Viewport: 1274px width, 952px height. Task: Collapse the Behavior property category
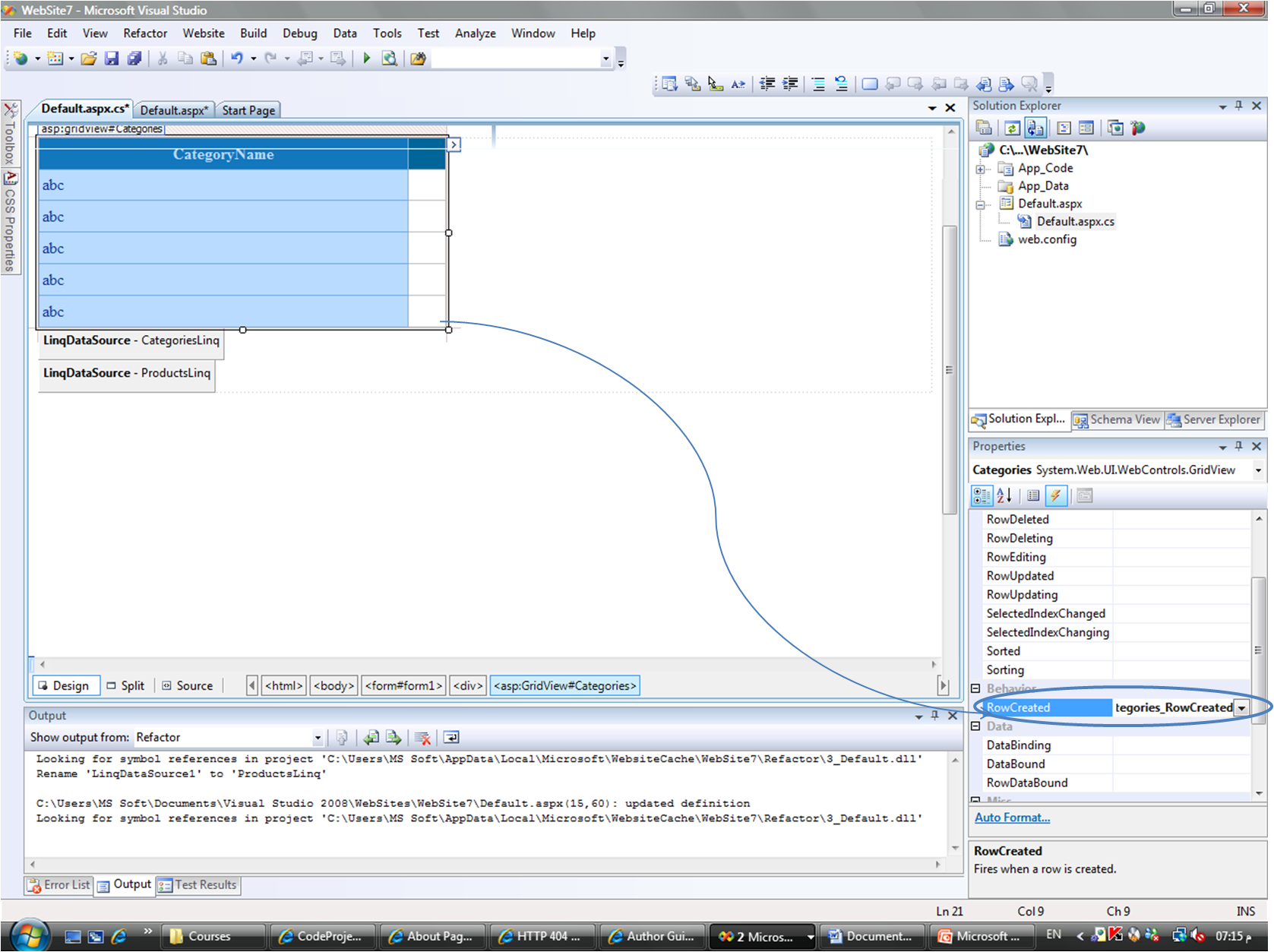976,688
